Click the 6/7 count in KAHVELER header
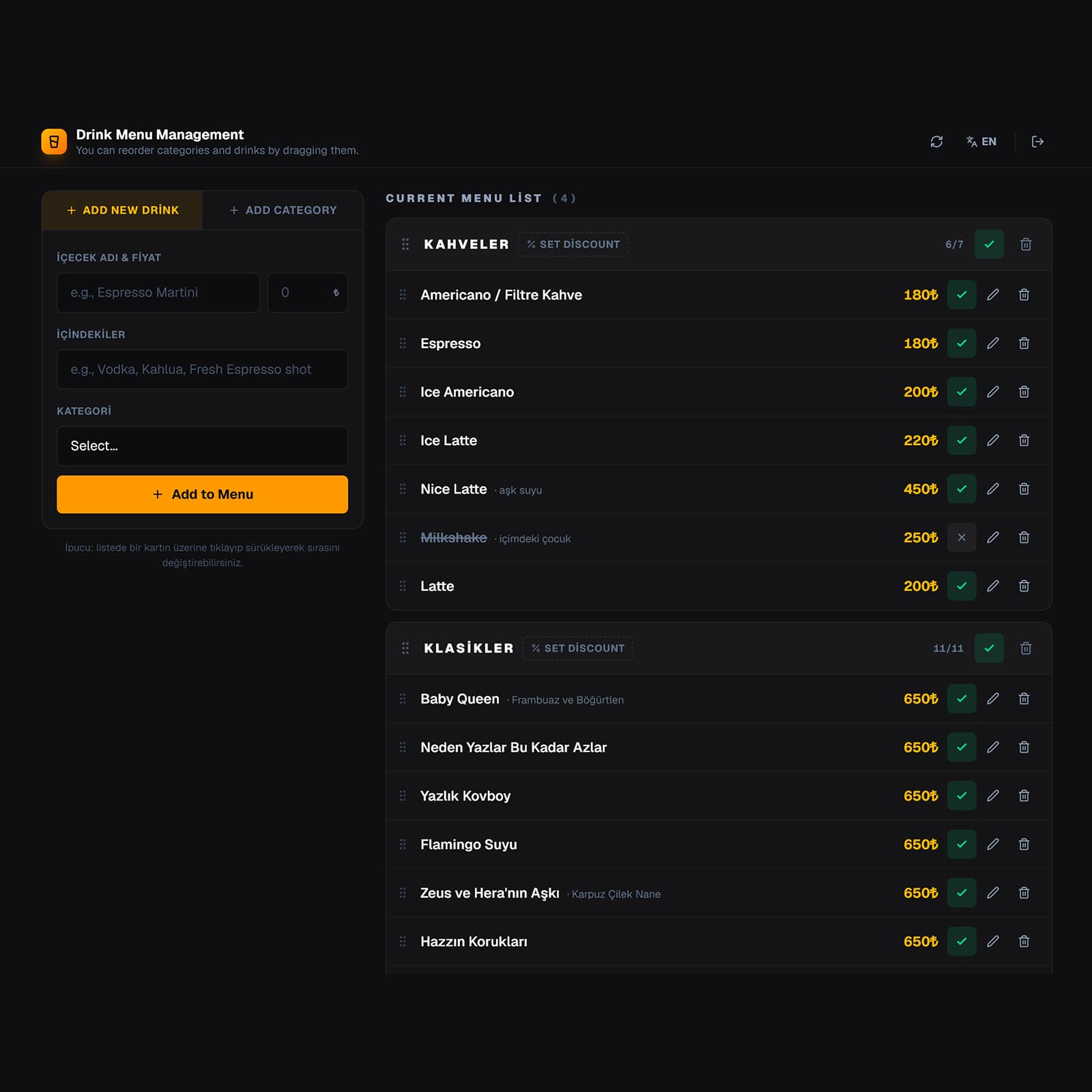 (x=954, y=244)
